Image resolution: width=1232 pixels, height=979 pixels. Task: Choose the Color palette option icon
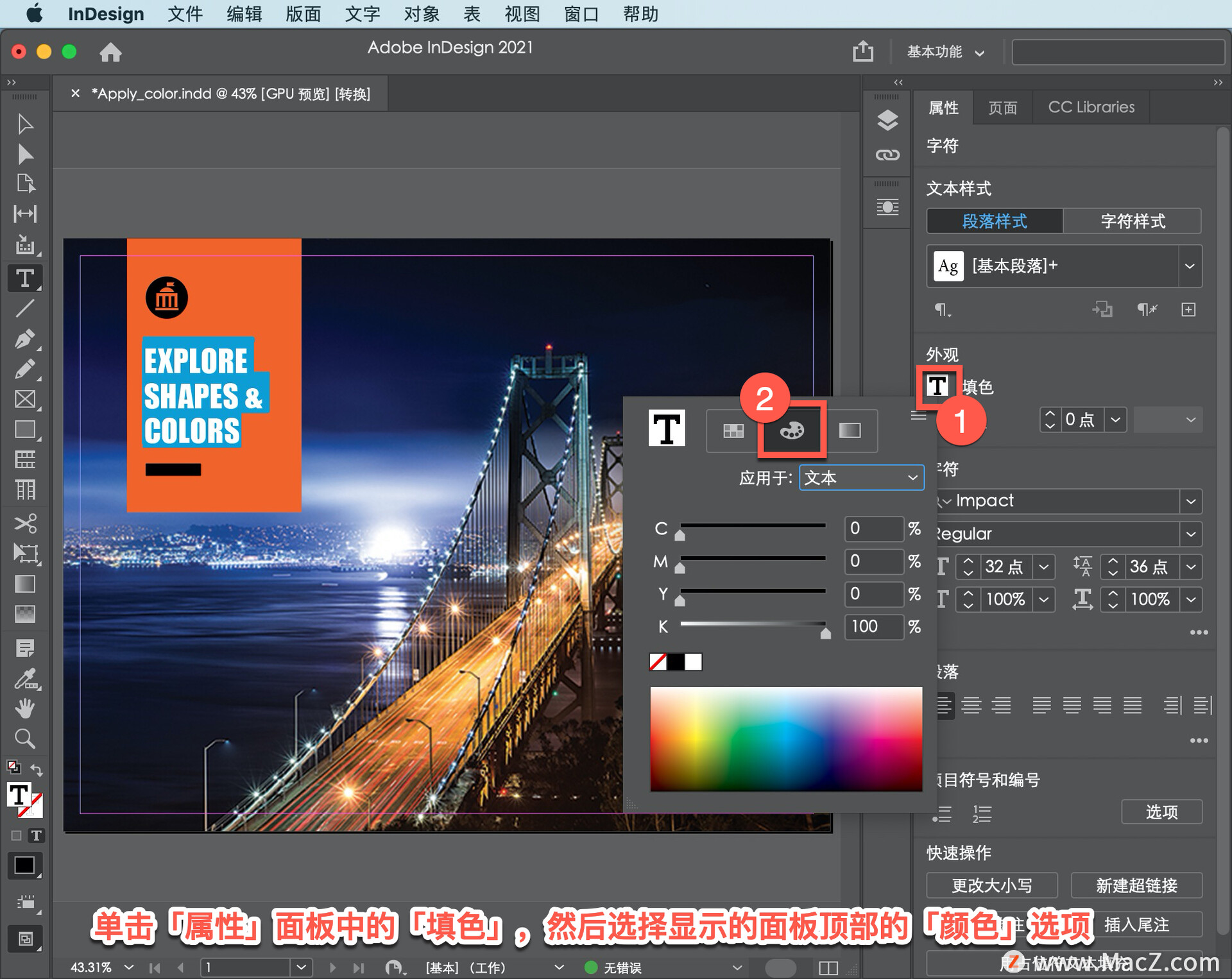point(791,430)
